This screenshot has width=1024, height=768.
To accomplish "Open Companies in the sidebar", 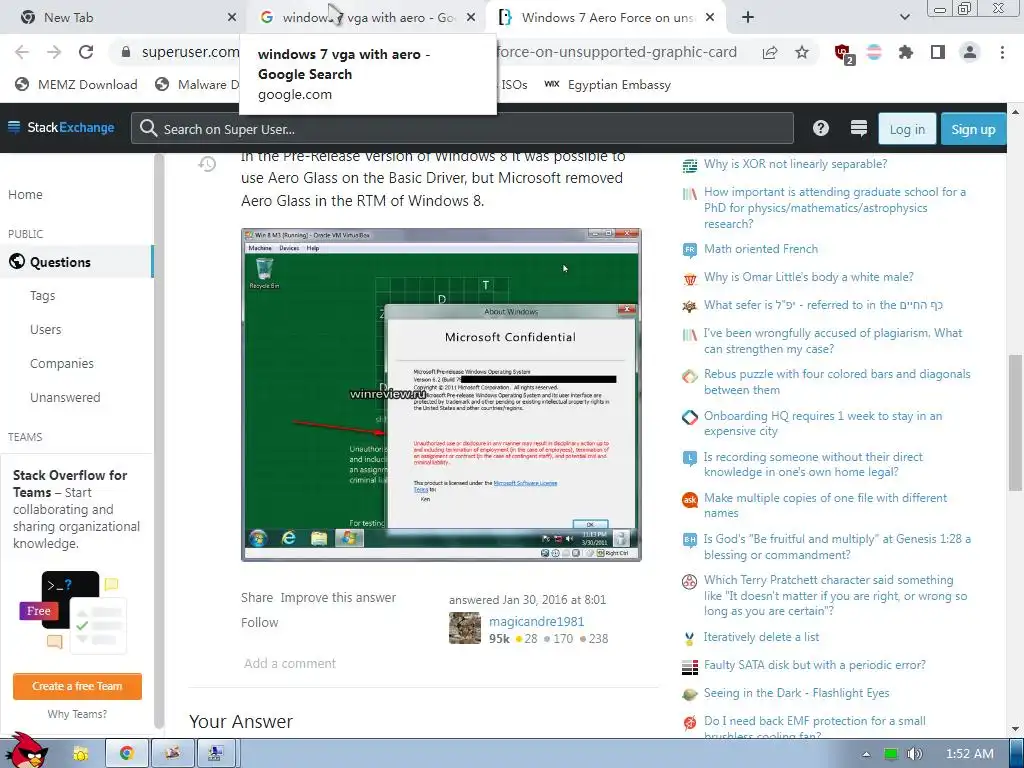I will coord(62,364).
